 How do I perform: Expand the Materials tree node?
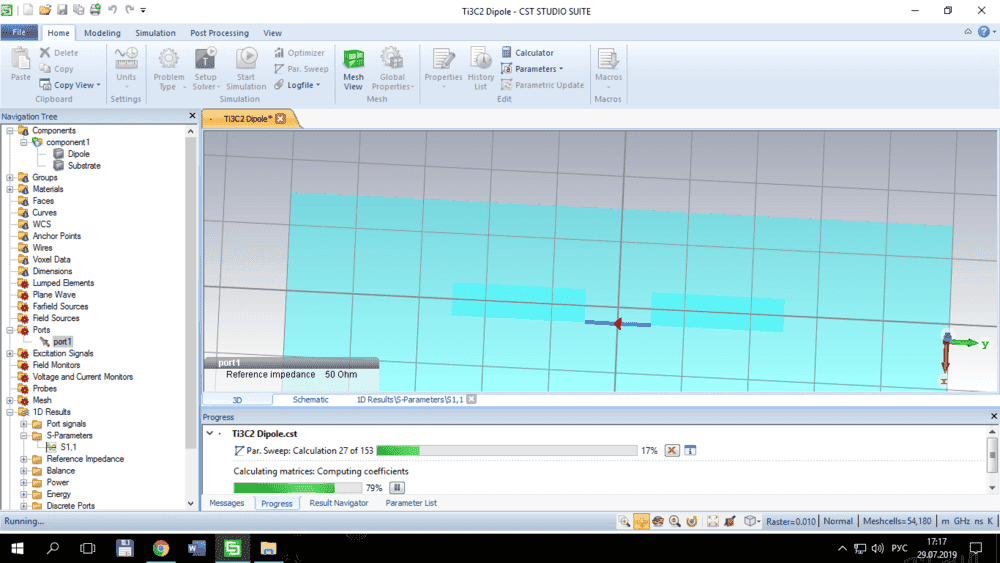pos(10,189)
